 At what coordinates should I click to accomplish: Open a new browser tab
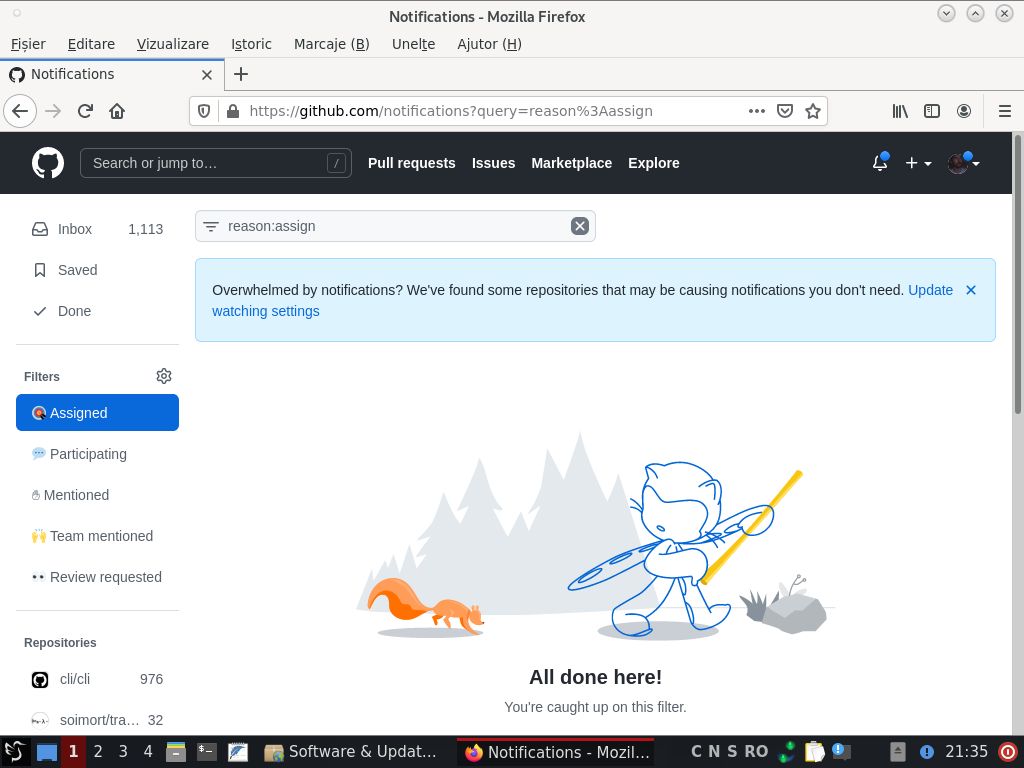pos(241,74)
